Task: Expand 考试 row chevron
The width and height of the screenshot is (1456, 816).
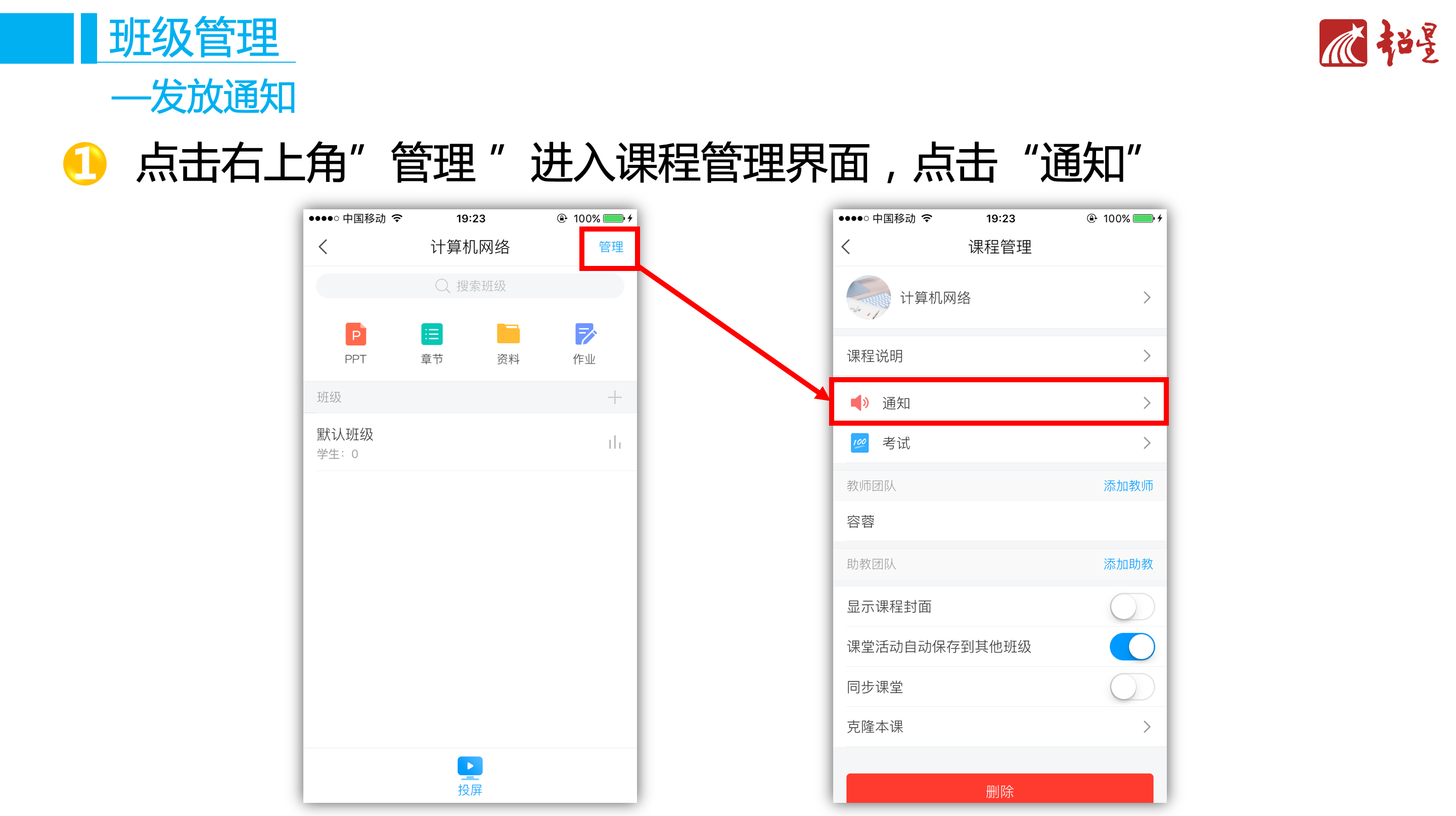Action: click(1146, 443)
